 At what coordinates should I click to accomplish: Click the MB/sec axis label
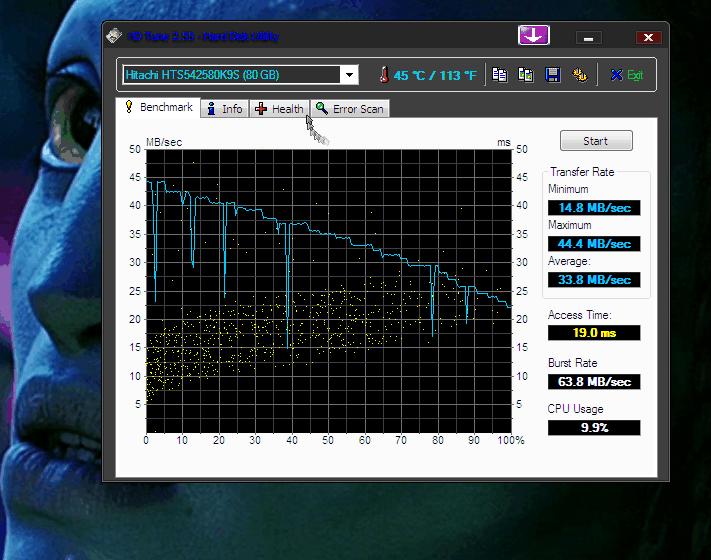point(164,142)
